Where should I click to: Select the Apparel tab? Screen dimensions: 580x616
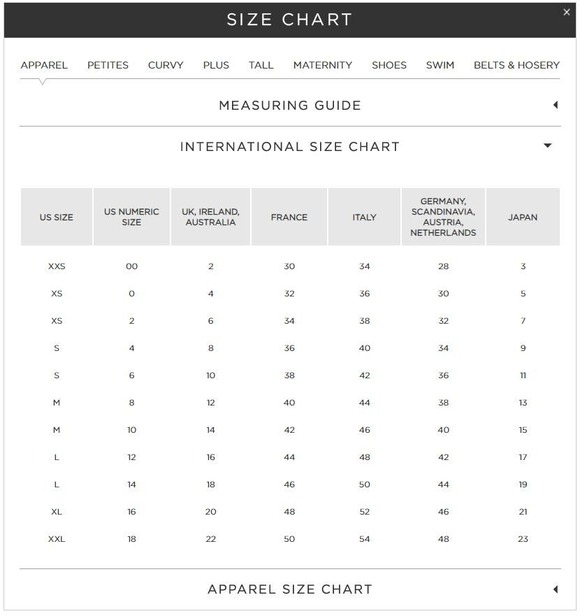coord(44,65)
